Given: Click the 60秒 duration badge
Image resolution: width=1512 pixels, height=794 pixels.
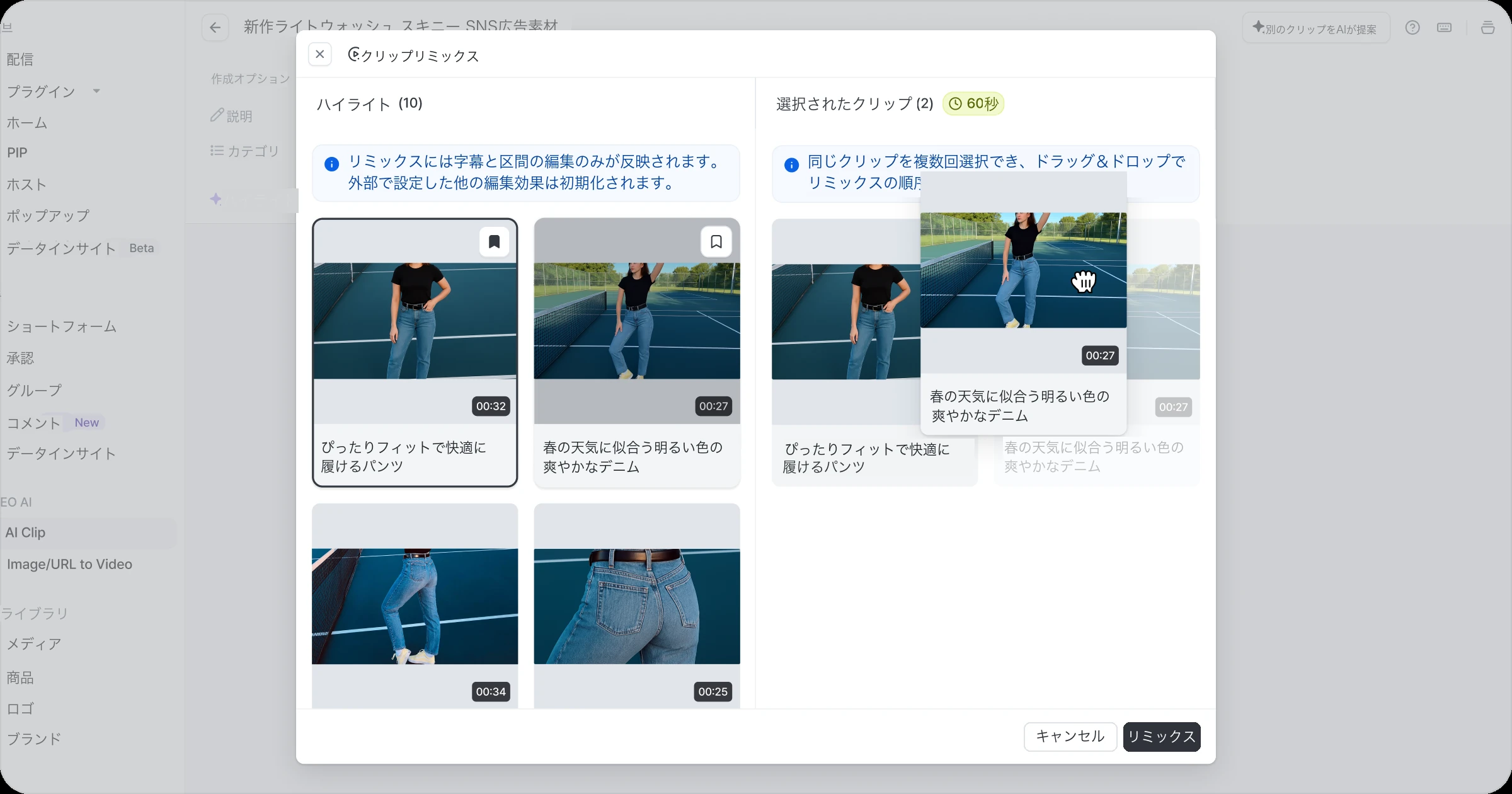Looking at the screenshot, I should click(973, 104).
